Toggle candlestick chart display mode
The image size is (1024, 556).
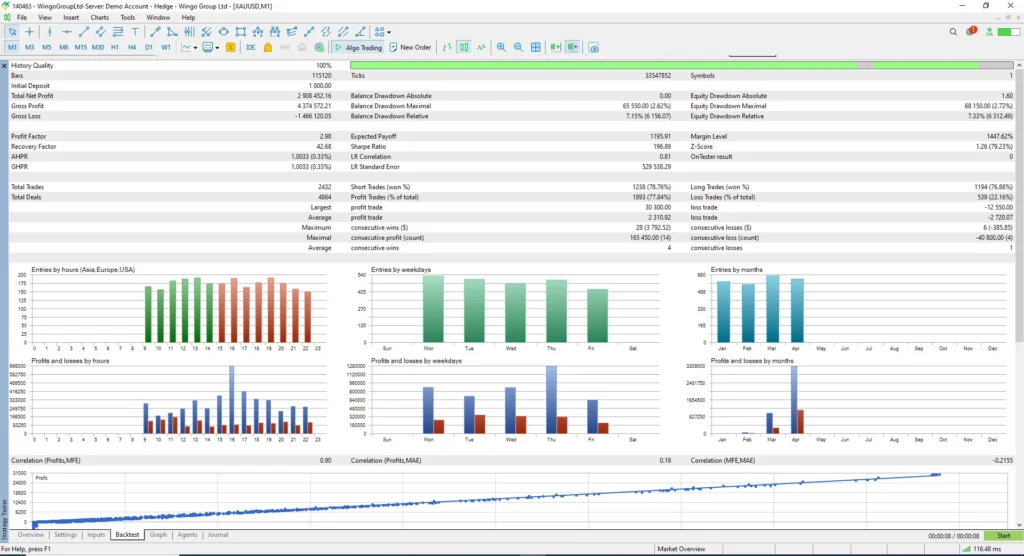click(464, 47)
